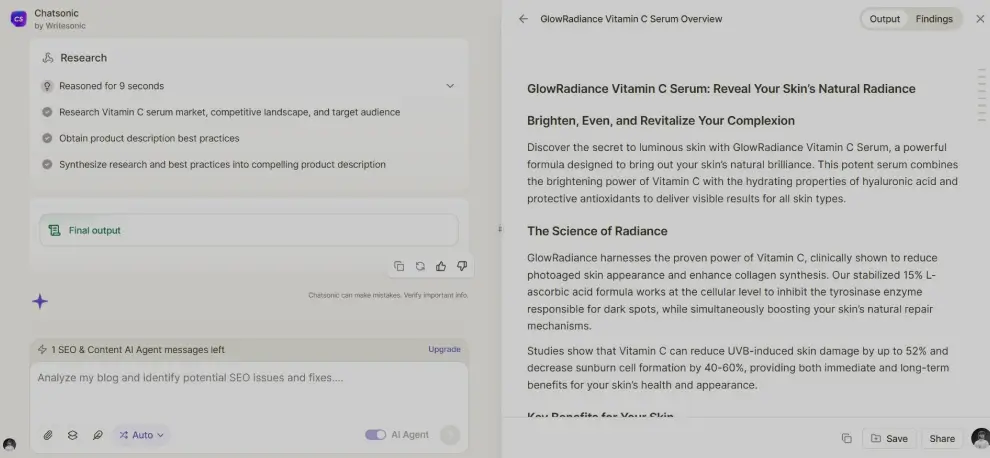Toggle the AI Agent switch
The width and height of the screenshot is (990, 458).
click(x=376, y=435)
